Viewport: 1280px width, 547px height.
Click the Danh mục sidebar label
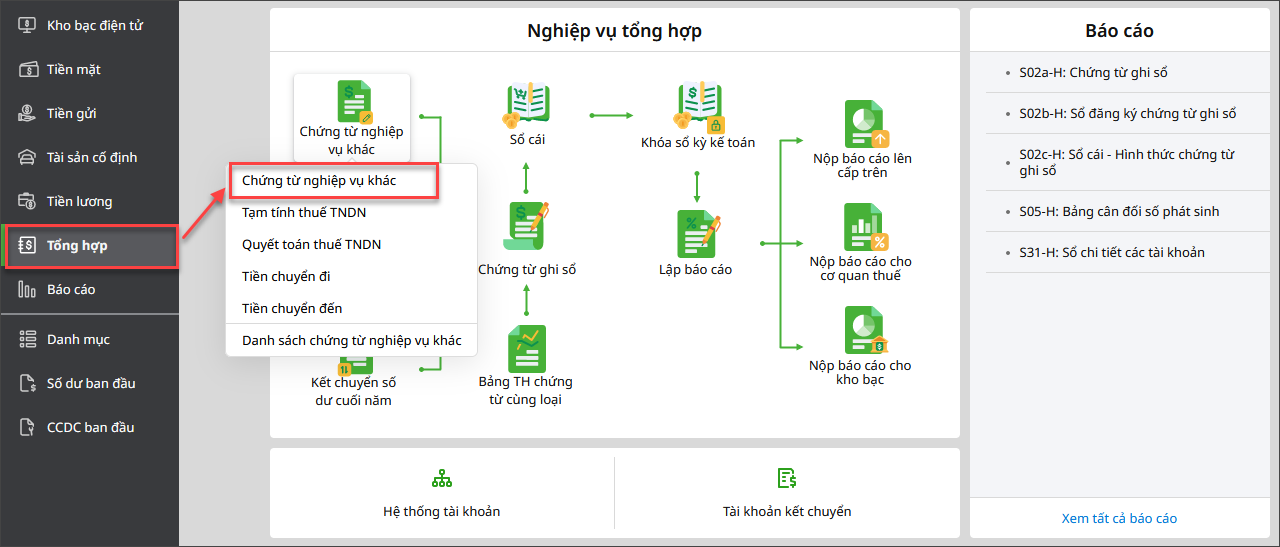(x=78, y=339)
